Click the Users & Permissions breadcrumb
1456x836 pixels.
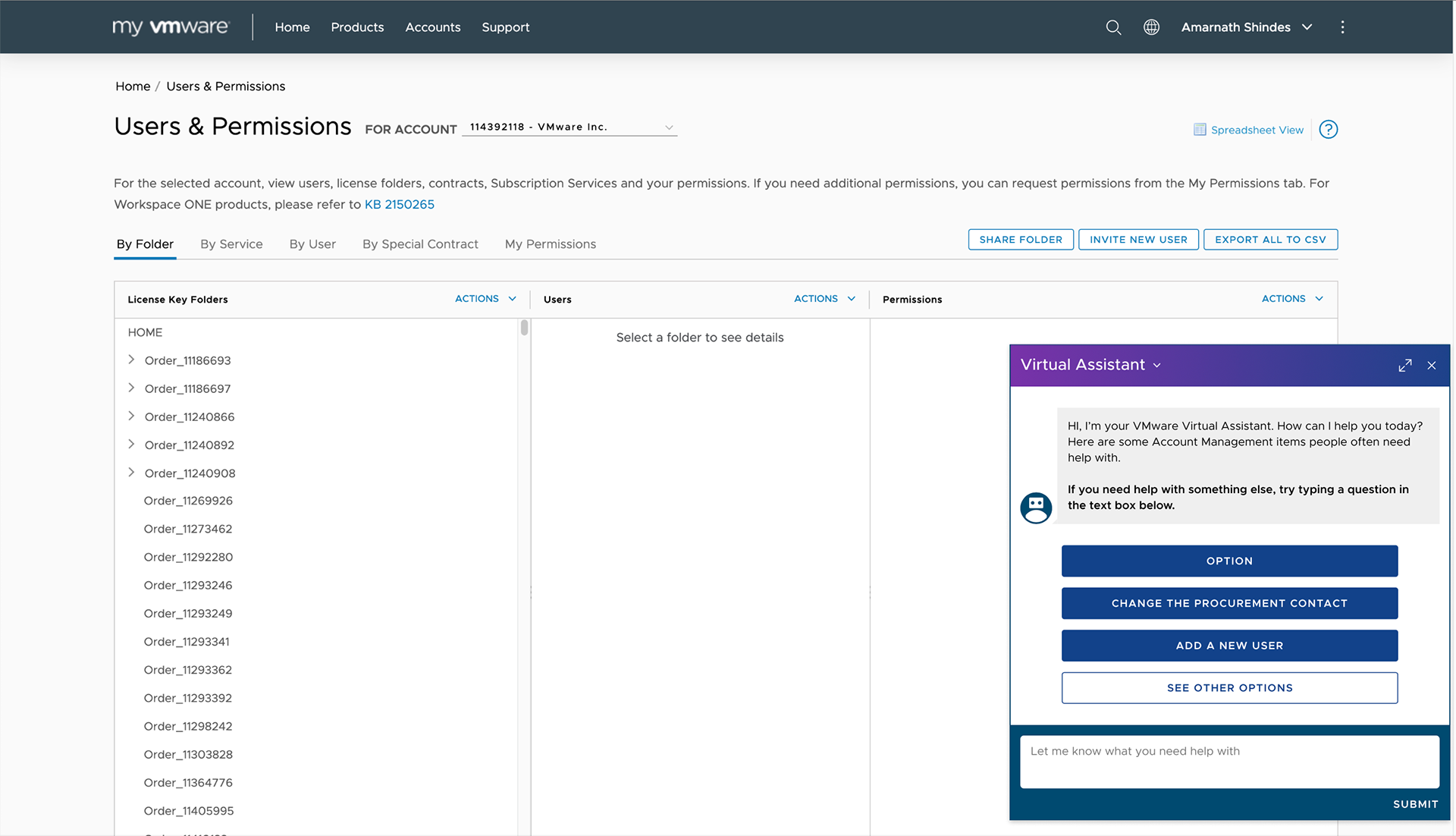226,86
